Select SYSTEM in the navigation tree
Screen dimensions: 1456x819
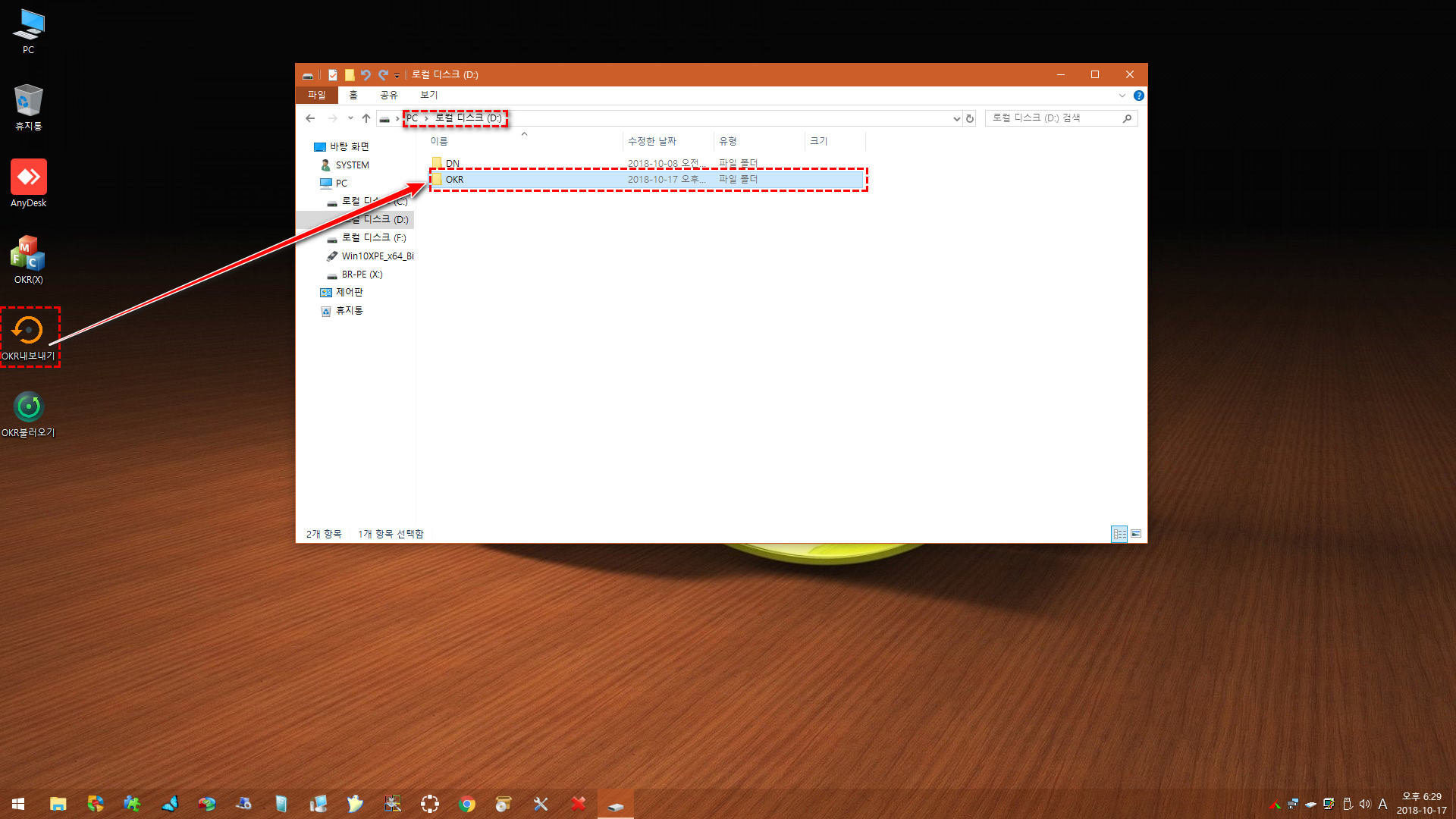345,165
